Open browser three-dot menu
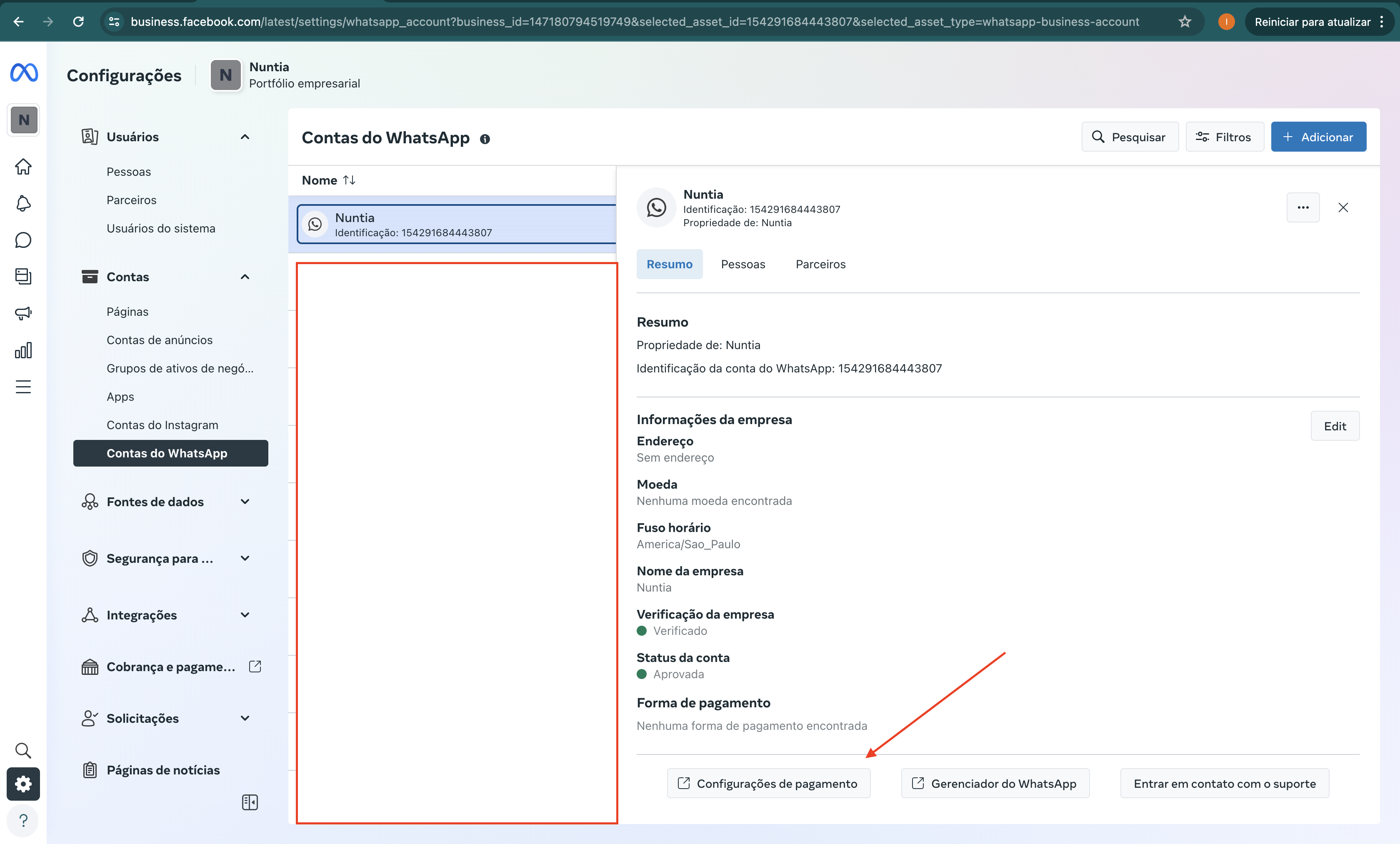1400x844 pixels. [x=1382, y=22]
